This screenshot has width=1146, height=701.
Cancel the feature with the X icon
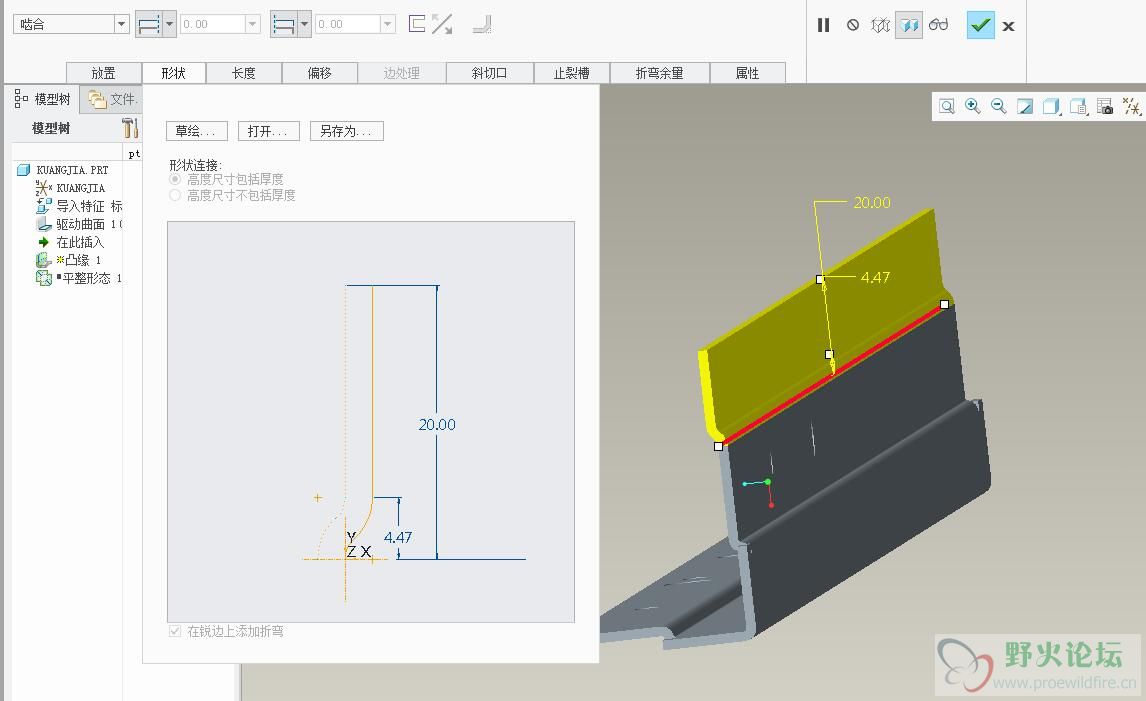1009,26
